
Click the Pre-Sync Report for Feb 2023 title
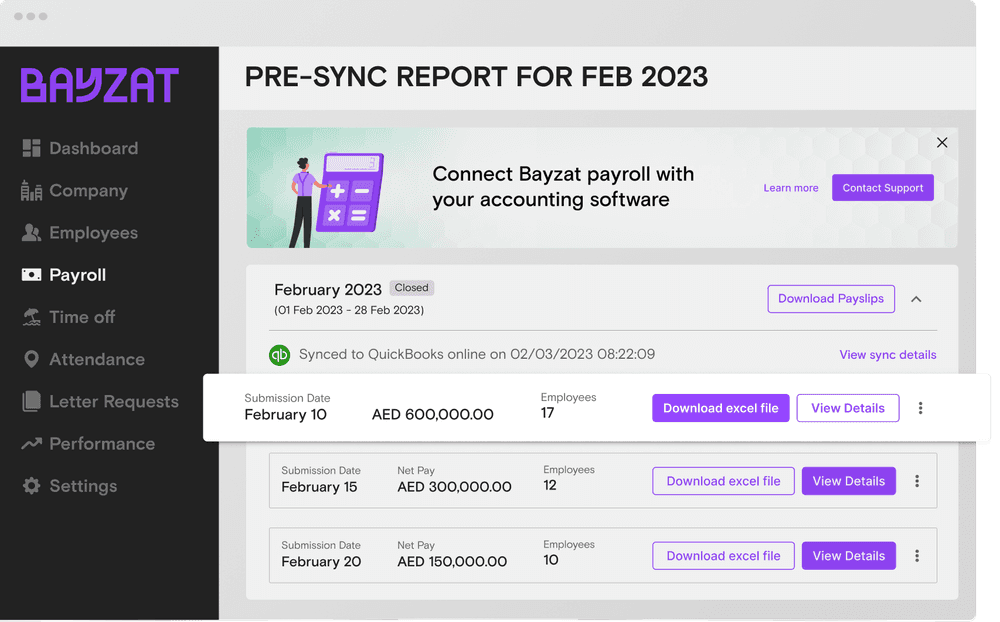click(476, 77)
